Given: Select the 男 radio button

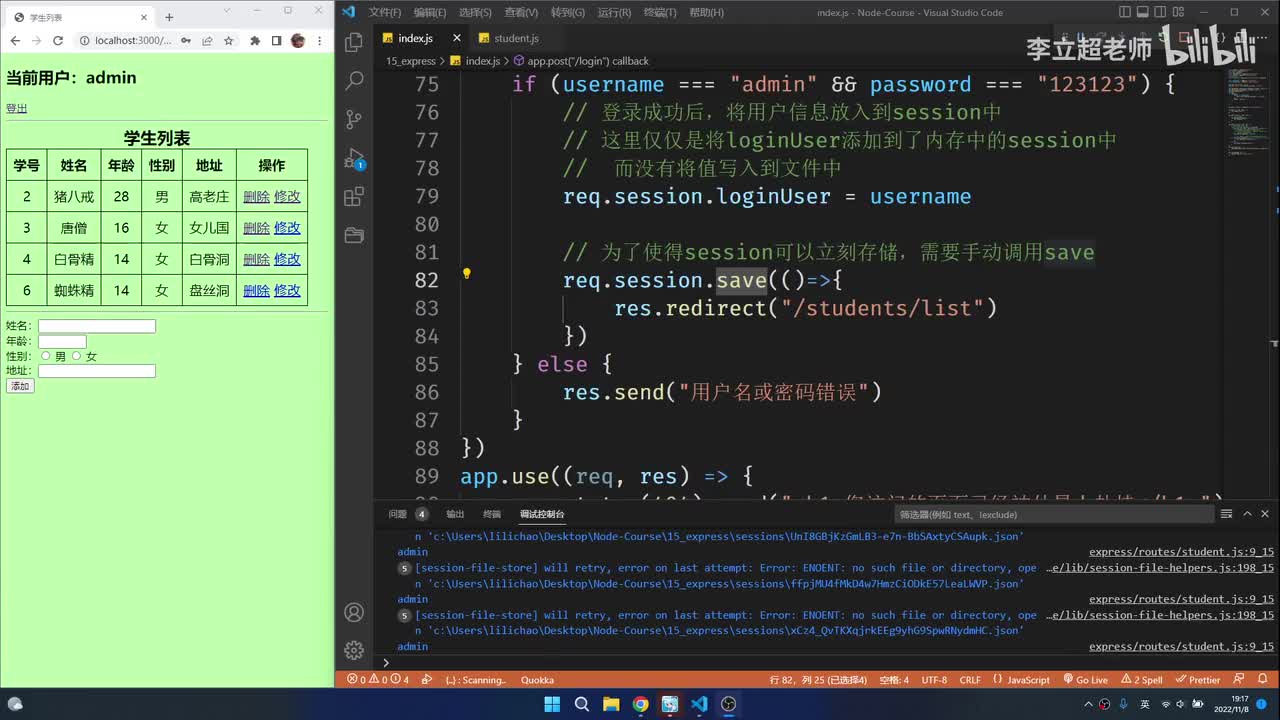Looking at the screenshot, I should [x=46, y=356].
